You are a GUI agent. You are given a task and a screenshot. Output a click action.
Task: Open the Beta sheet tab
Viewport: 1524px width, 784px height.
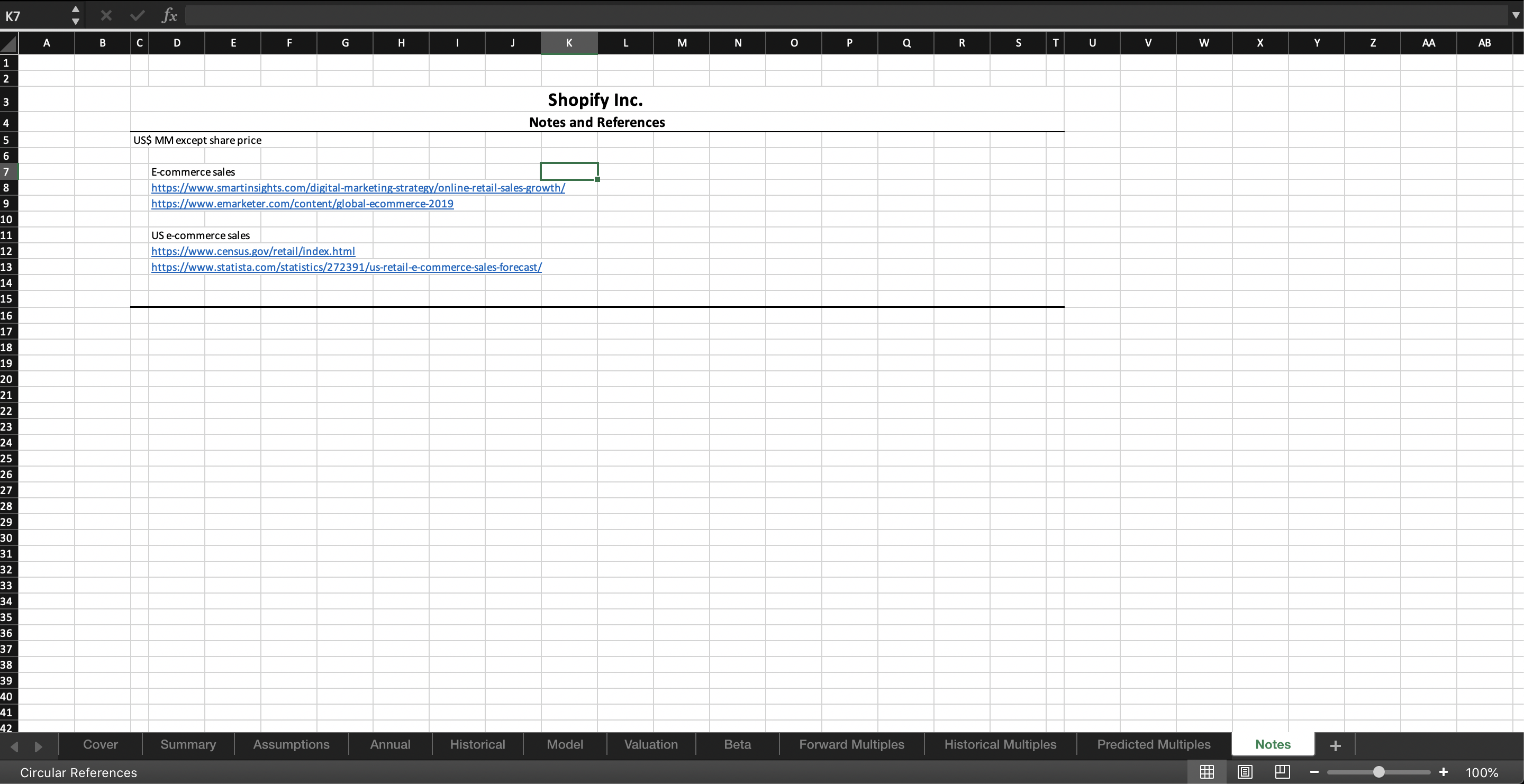pos(737,744)
